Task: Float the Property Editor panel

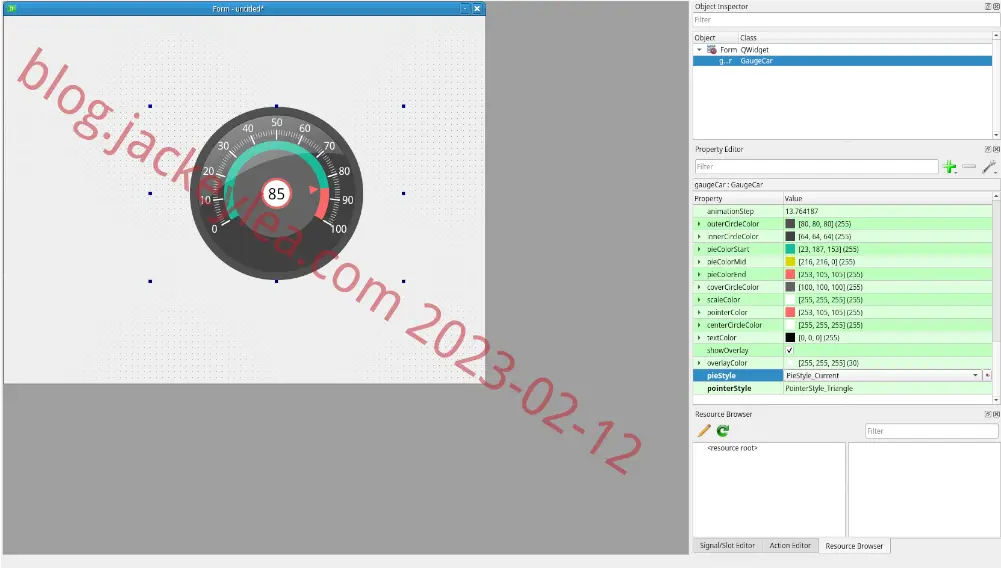Action: pyautogui.click(x=988, y=149)
